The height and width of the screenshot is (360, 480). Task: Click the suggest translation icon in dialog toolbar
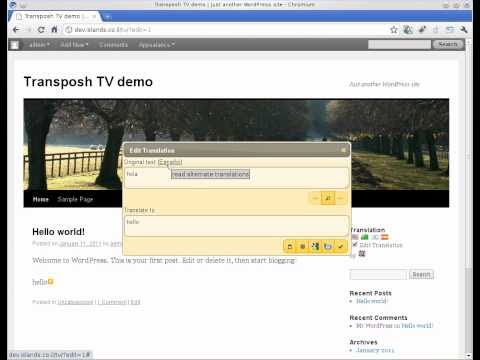tap(315, 247)
